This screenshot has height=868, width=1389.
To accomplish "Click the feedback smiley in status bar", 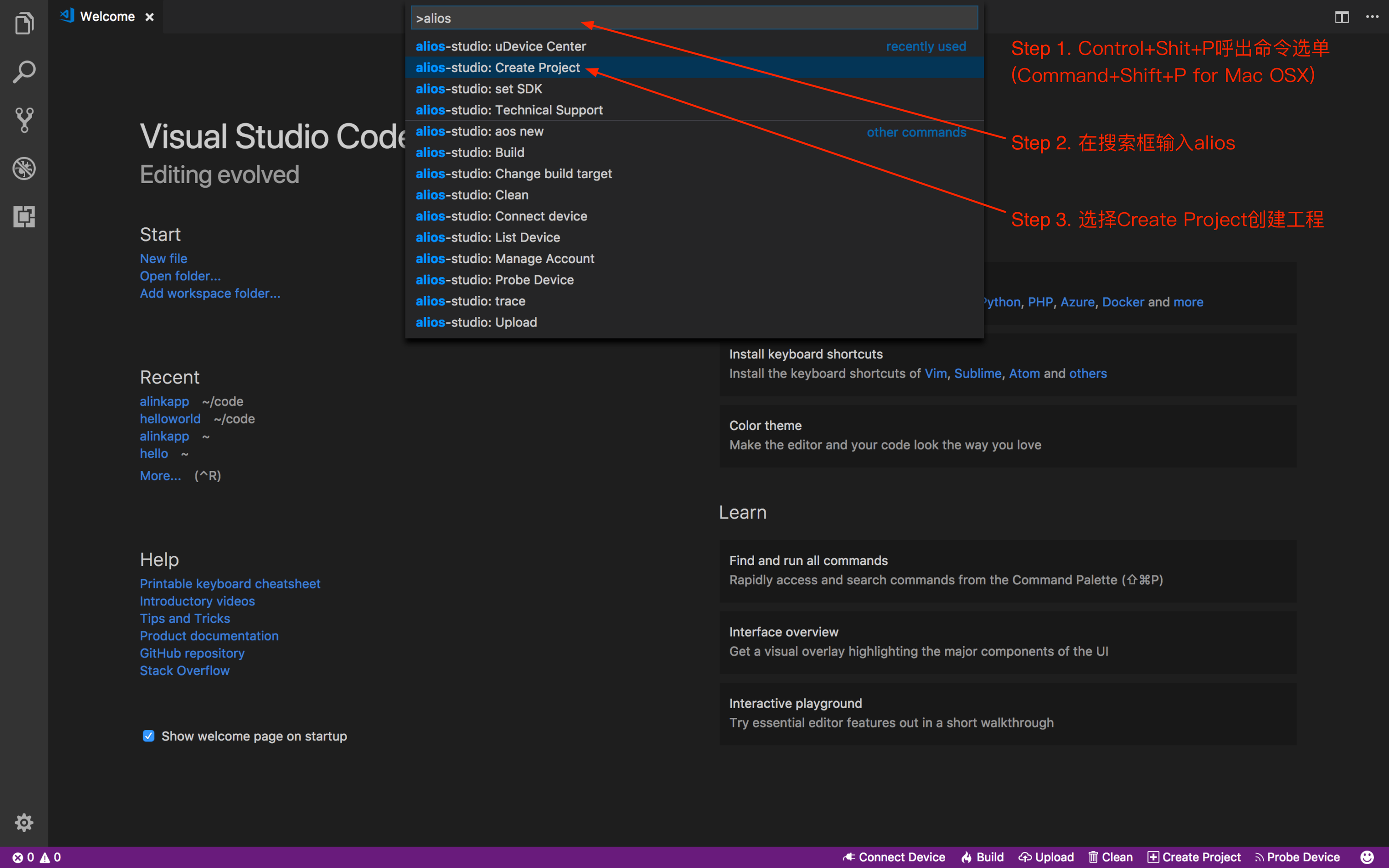I will 1367,857.
